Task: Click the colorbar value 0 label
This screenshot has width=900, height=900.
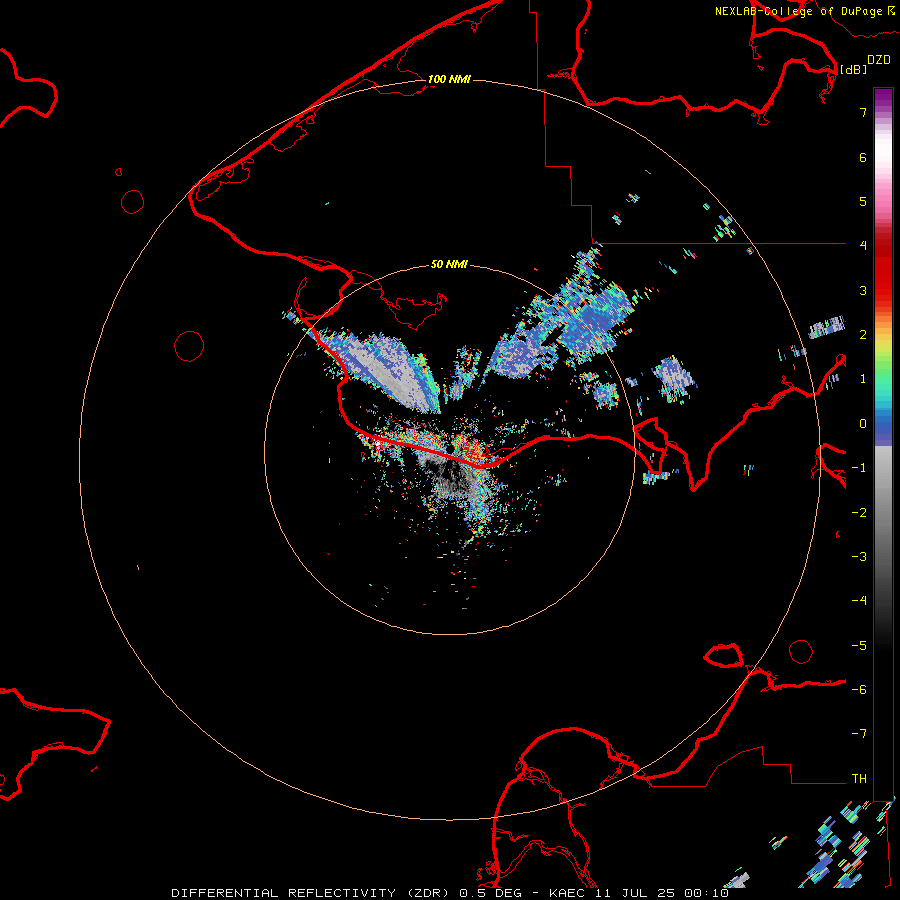Action: click(863, 424)
